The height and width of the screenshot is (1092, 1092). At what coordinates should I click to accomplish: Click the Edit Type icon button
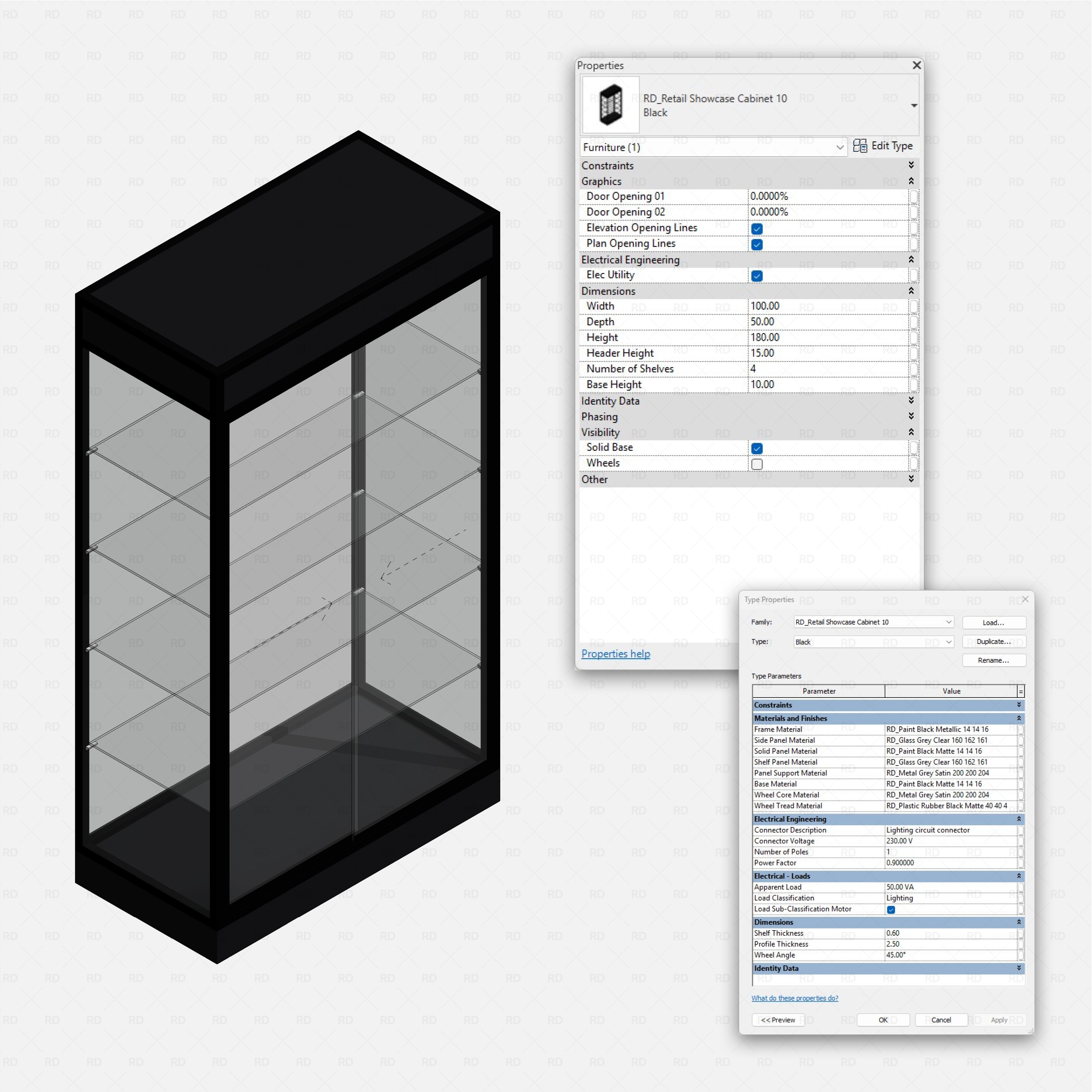click(882, 146)
